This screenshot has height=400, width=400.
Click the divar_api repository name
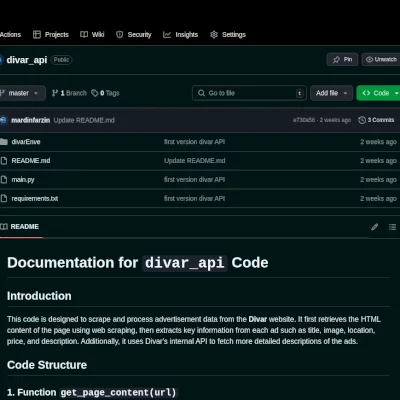[x=27, y=60]
